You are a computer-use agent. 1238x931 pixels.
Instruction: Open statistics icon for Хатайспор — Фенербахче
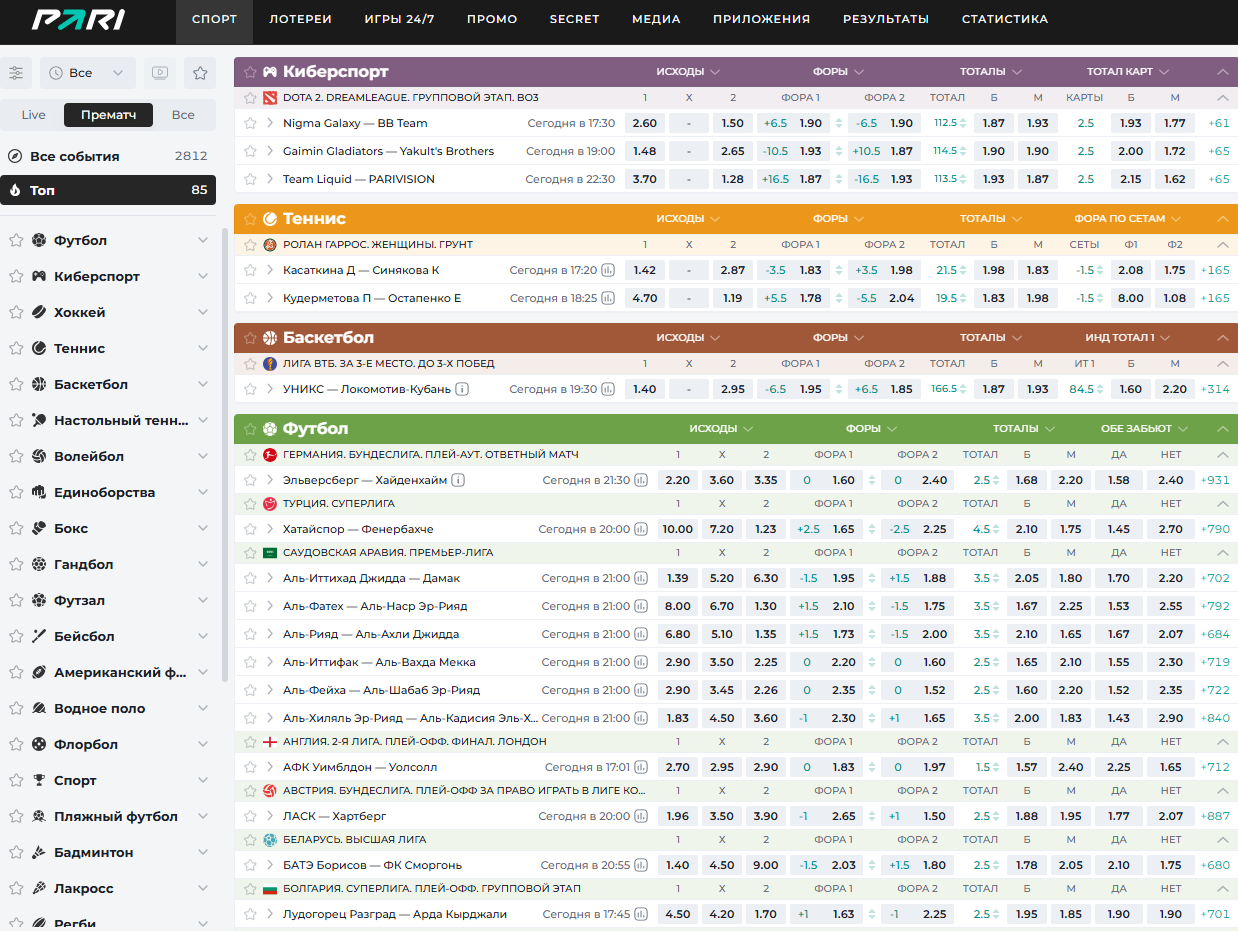pyautogui.click(x=641, y=529)
